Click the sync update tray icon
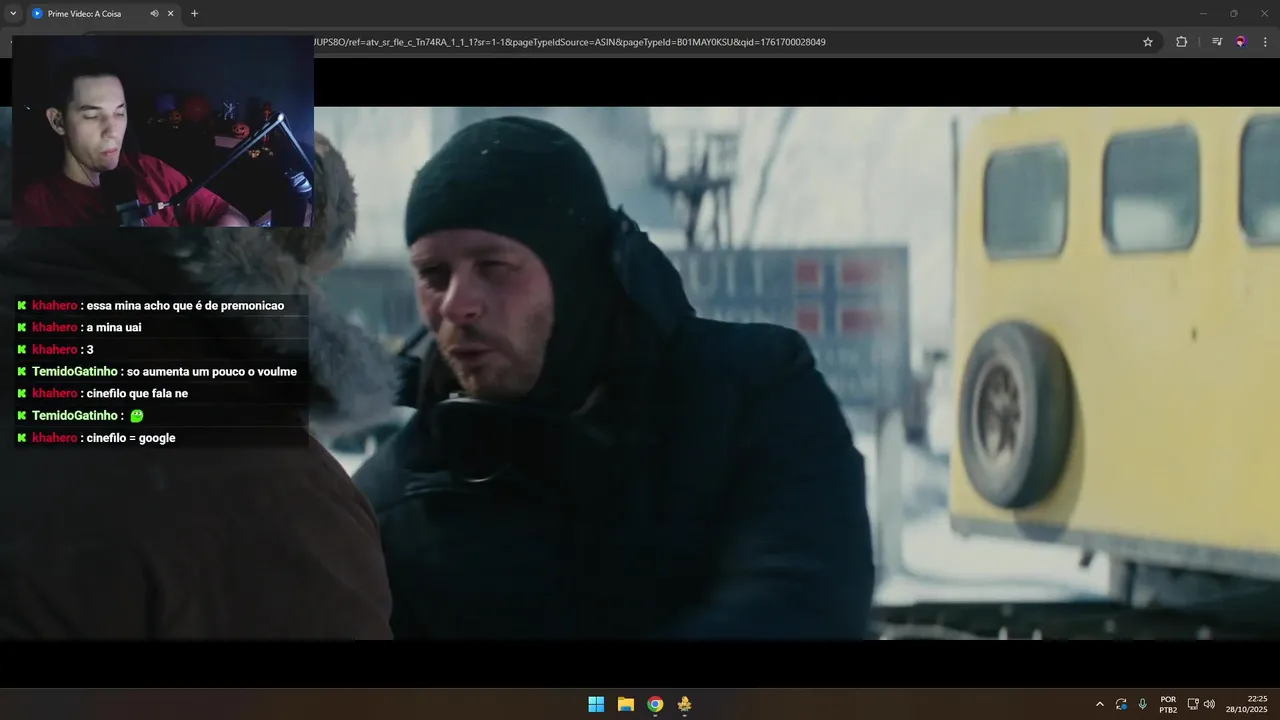Screen dimensions: 1280x720 [1121, 704]
